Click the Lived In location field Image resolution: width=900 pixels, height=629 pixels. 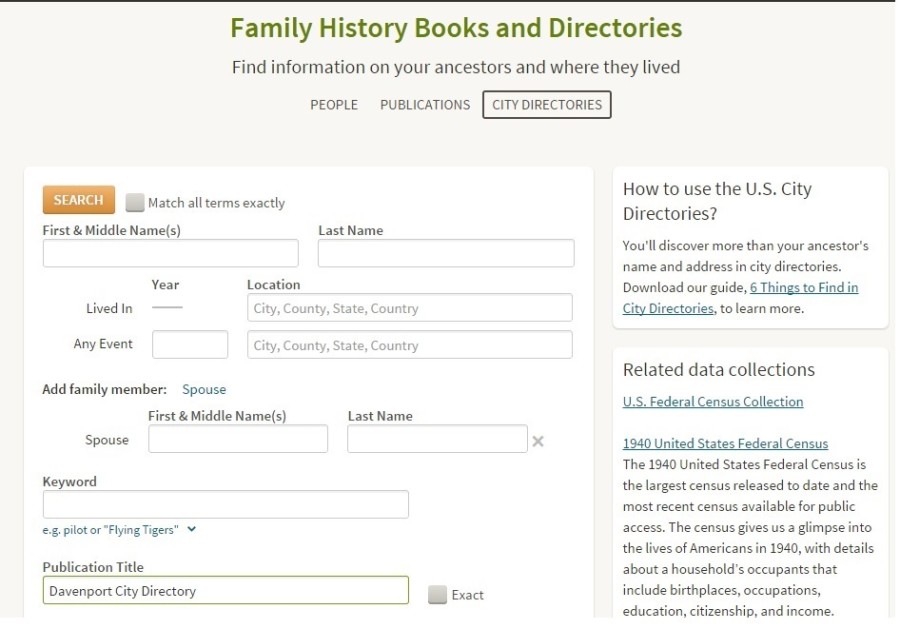click(410, 308)
